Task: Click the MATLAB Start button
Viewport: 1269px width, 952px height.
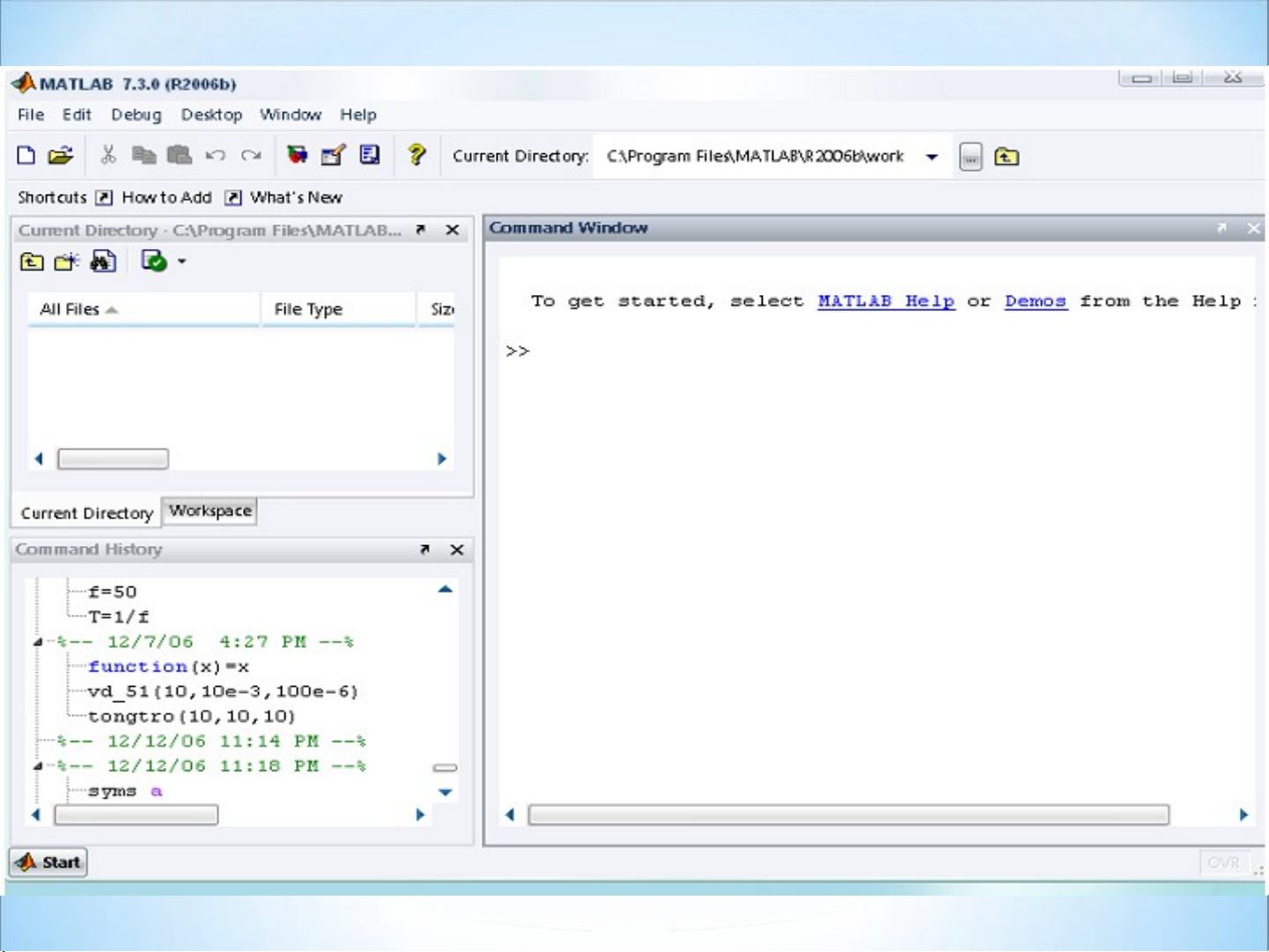Action: (x=48, y=862)
